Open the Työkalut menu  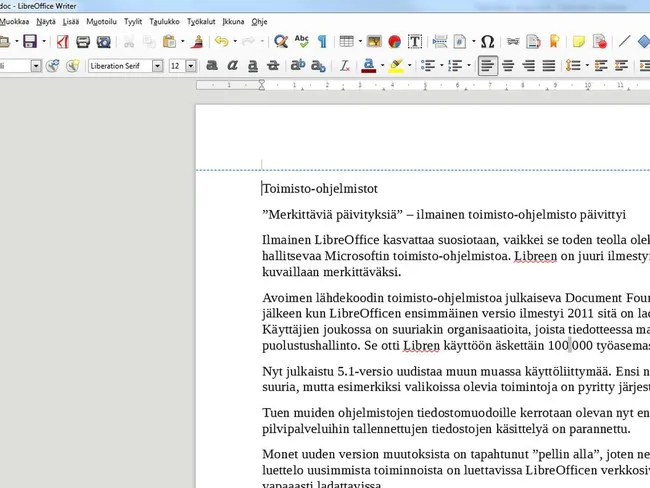(201, 22)
